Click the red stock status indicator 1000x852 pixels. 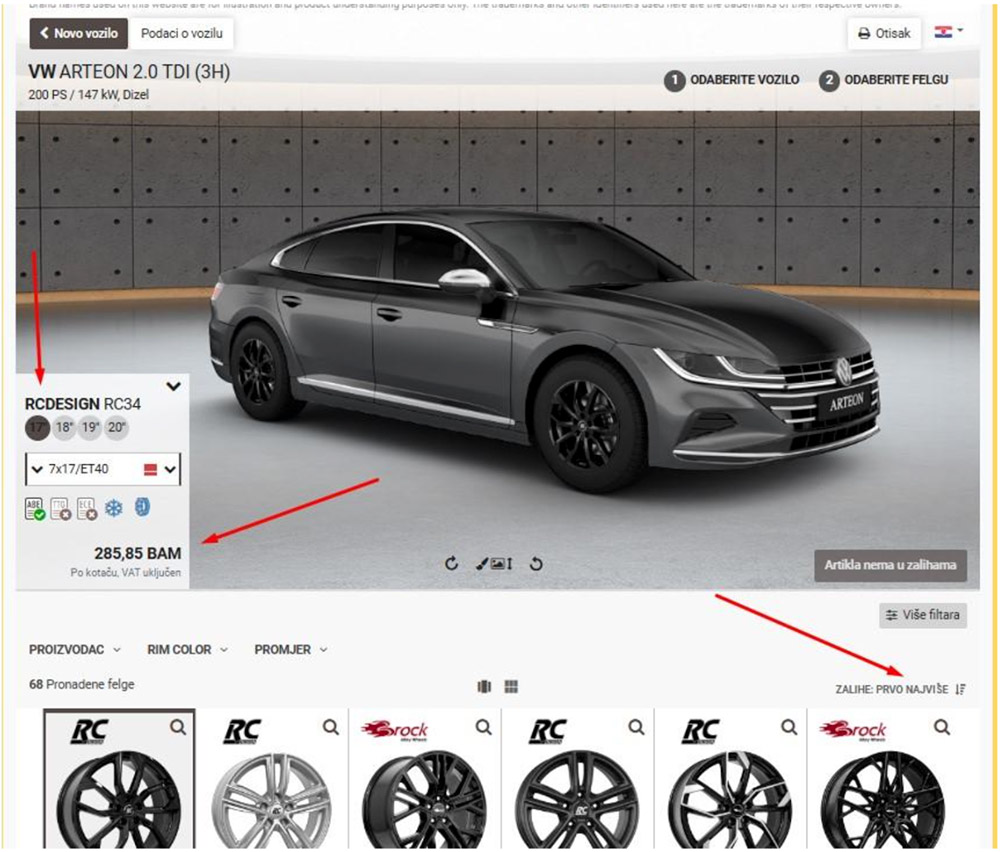click(151, 470)
